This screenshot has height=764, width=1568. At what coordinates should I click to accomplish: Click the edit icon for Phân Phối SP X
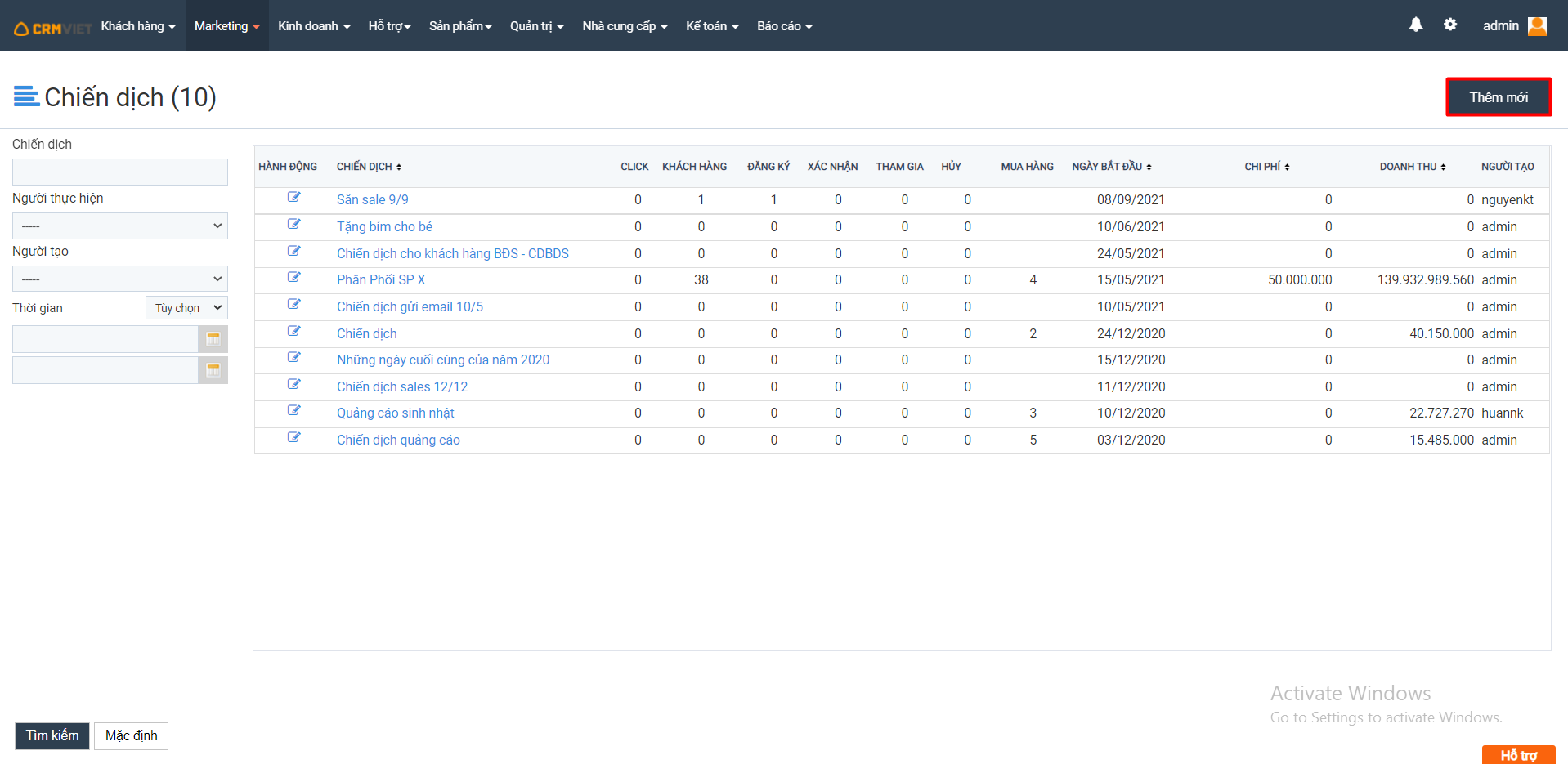294,277
